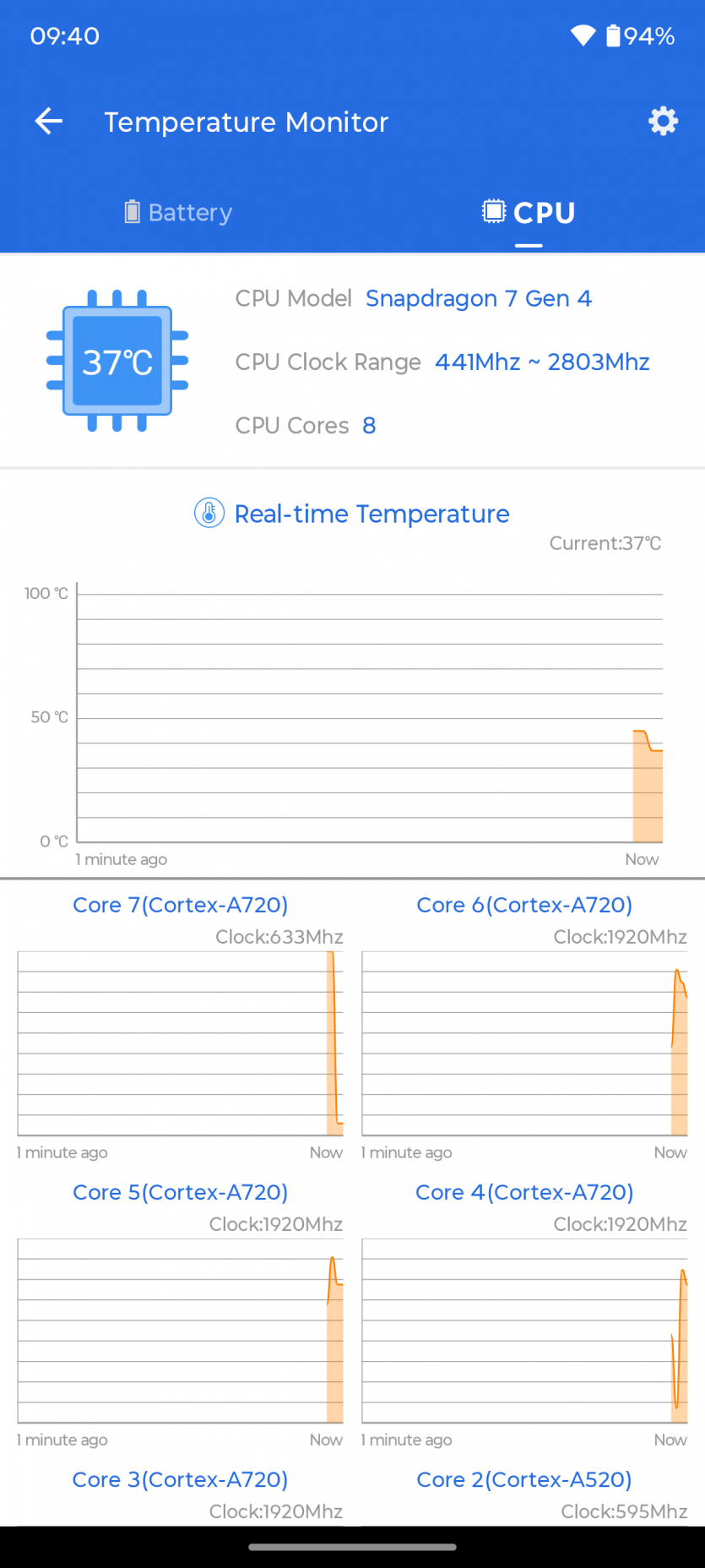Tap the Snapdragon 7 Gen 4 model name

[x=478, y=298]
